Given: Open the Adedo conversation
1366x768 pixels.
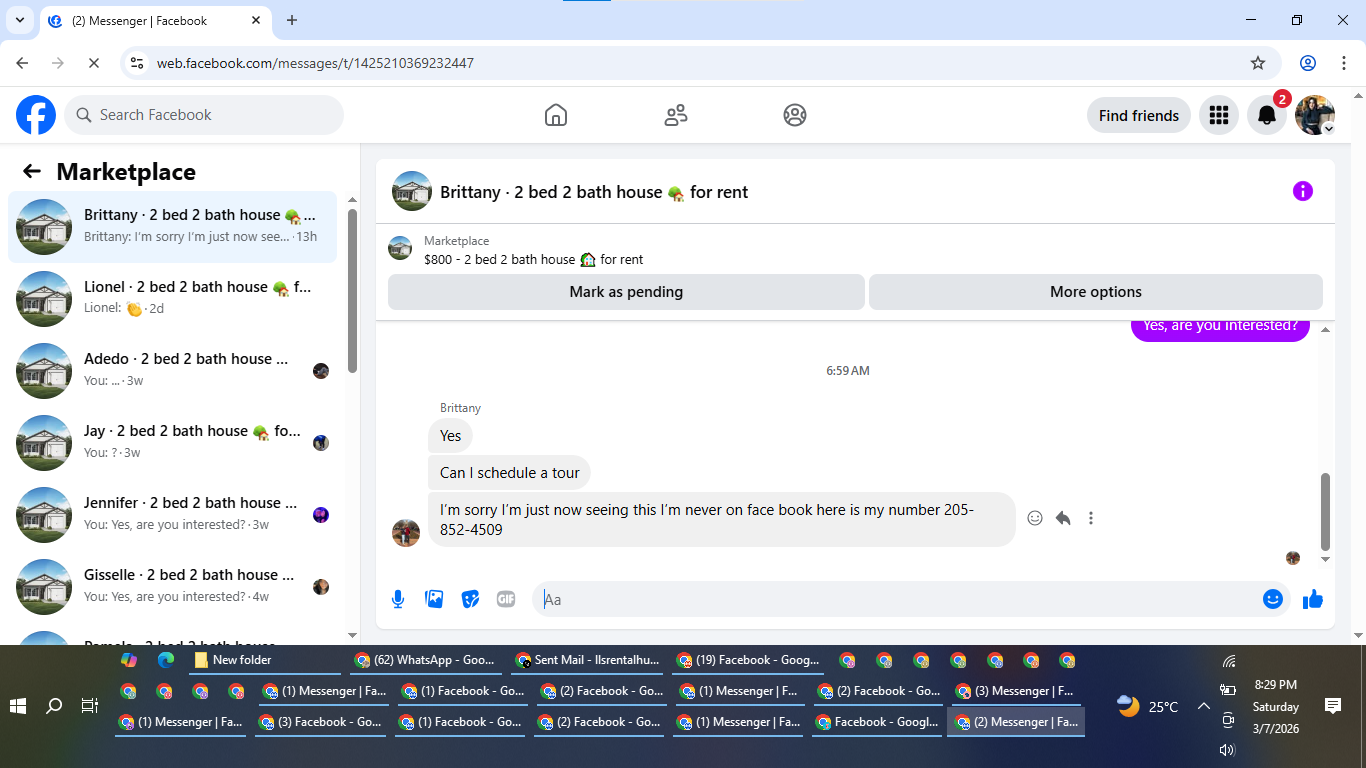Looking at the screenshot, I should tap(172, 371).
